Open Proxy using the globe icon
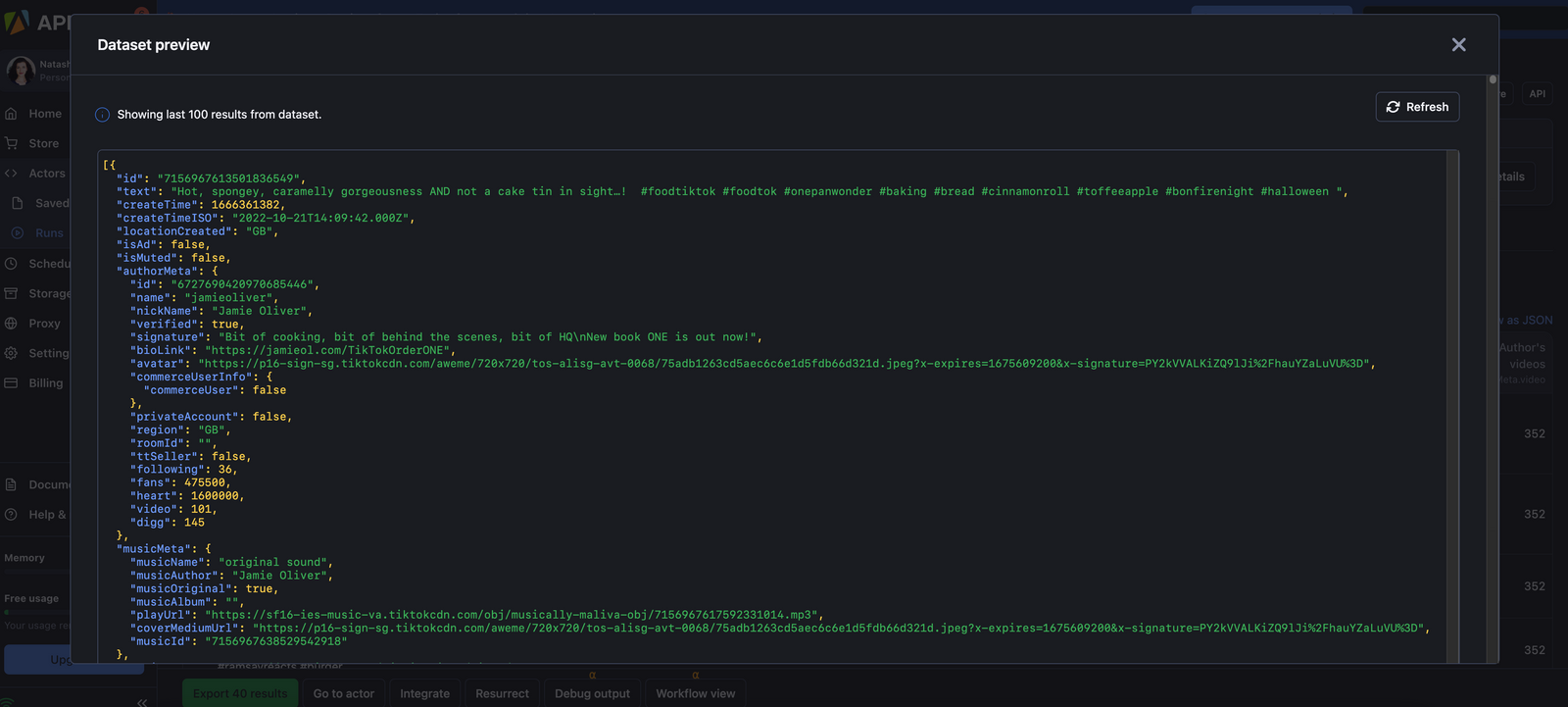 point(12,324)
